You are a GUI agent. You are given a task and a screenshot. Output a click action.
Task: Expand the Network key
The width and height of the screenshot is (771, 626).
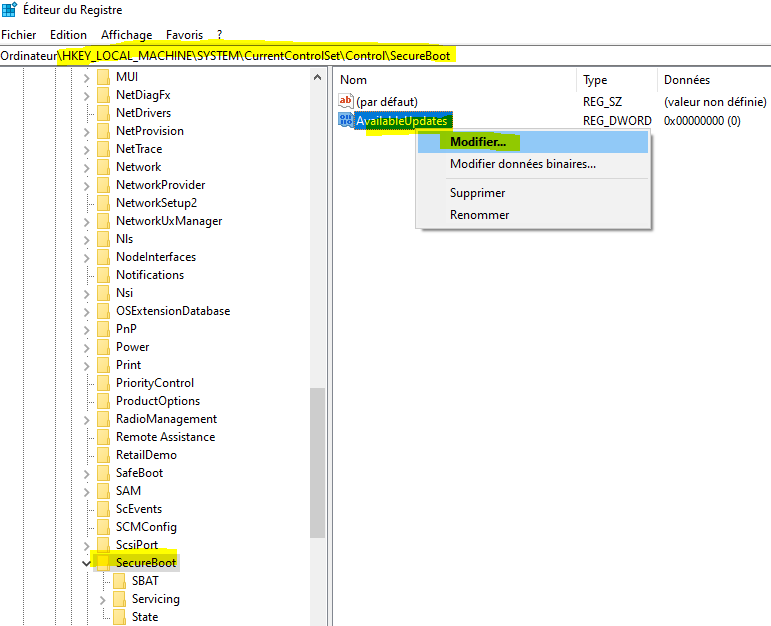coord(87,168)
